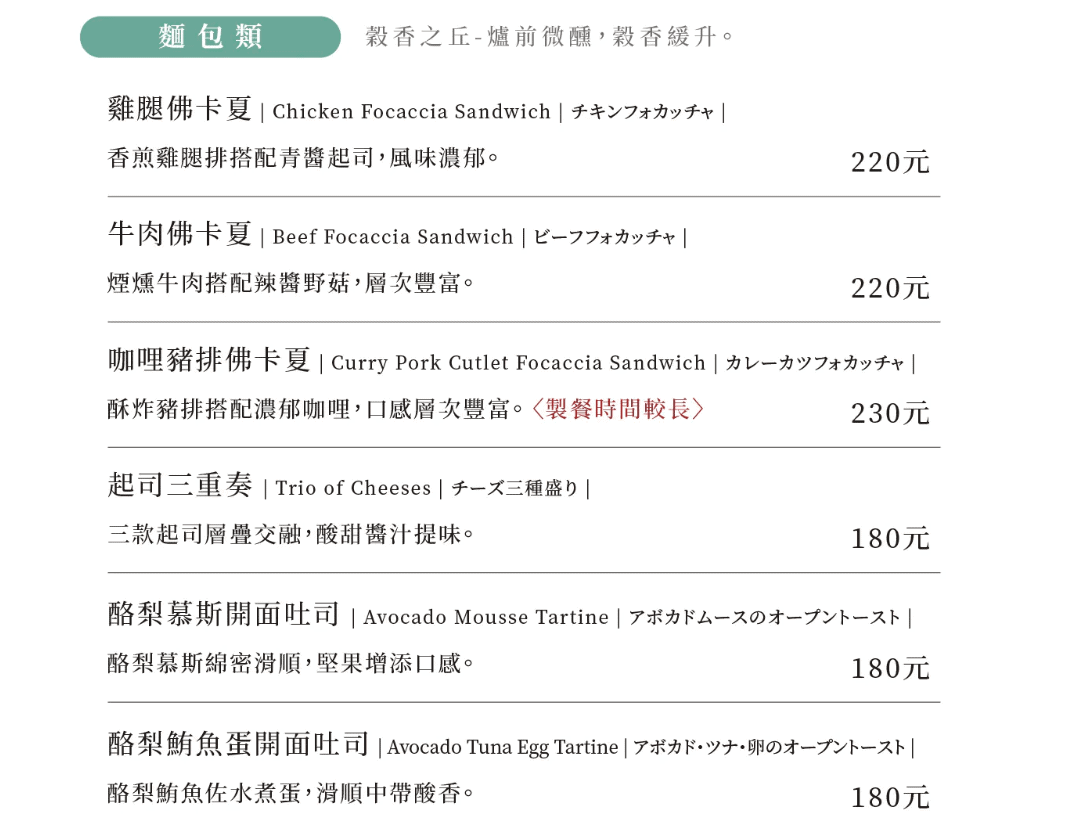Click the 230元 price
Screen dimensions: 1090x833
click(890, 413)
